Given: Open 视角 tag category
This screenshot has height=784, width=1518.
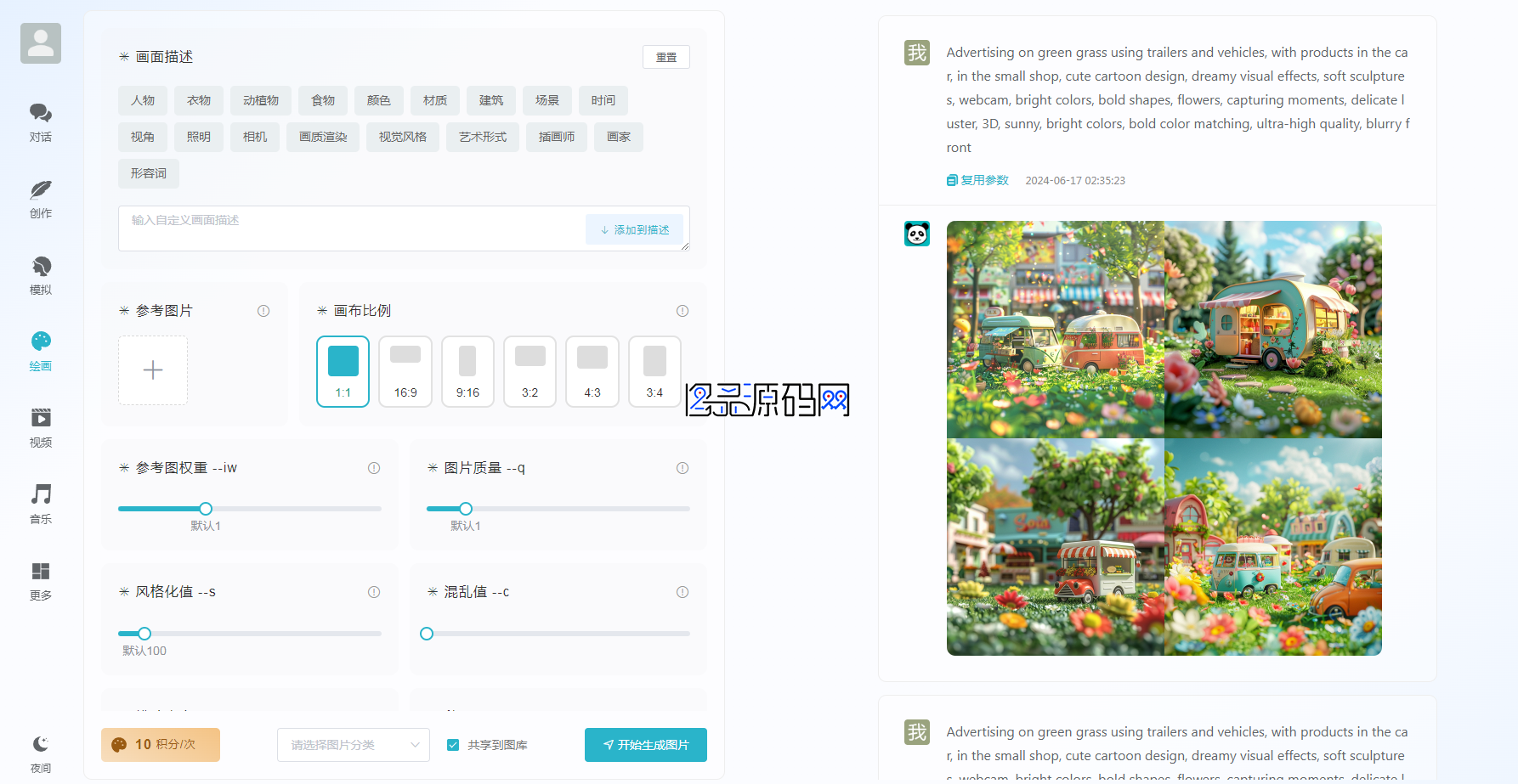Looking at the screenshot, I should pyautogui.click(x=143, y=137).
